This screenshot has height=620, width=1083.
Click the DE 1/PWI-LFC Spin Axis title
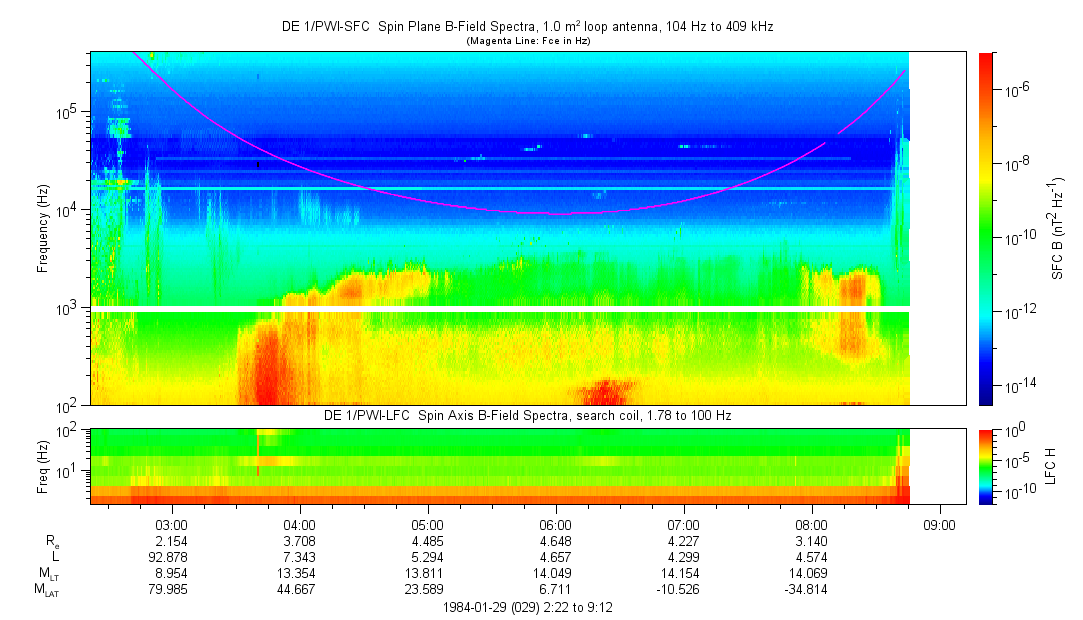[x=528, y=416]
